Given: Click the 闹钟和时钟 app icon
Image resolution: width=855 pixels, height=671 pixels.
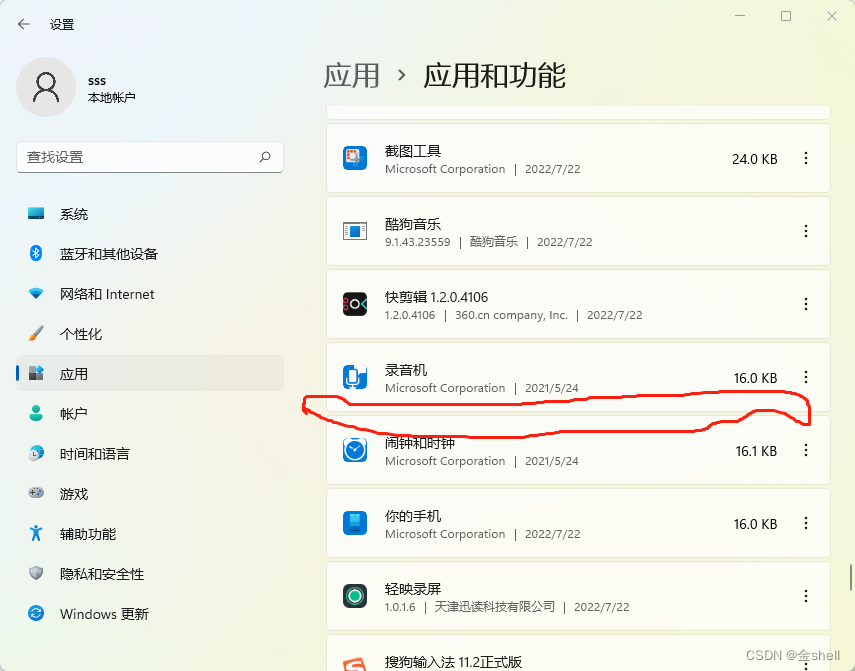Looking at the screenshot, I should tap(355, 450).
